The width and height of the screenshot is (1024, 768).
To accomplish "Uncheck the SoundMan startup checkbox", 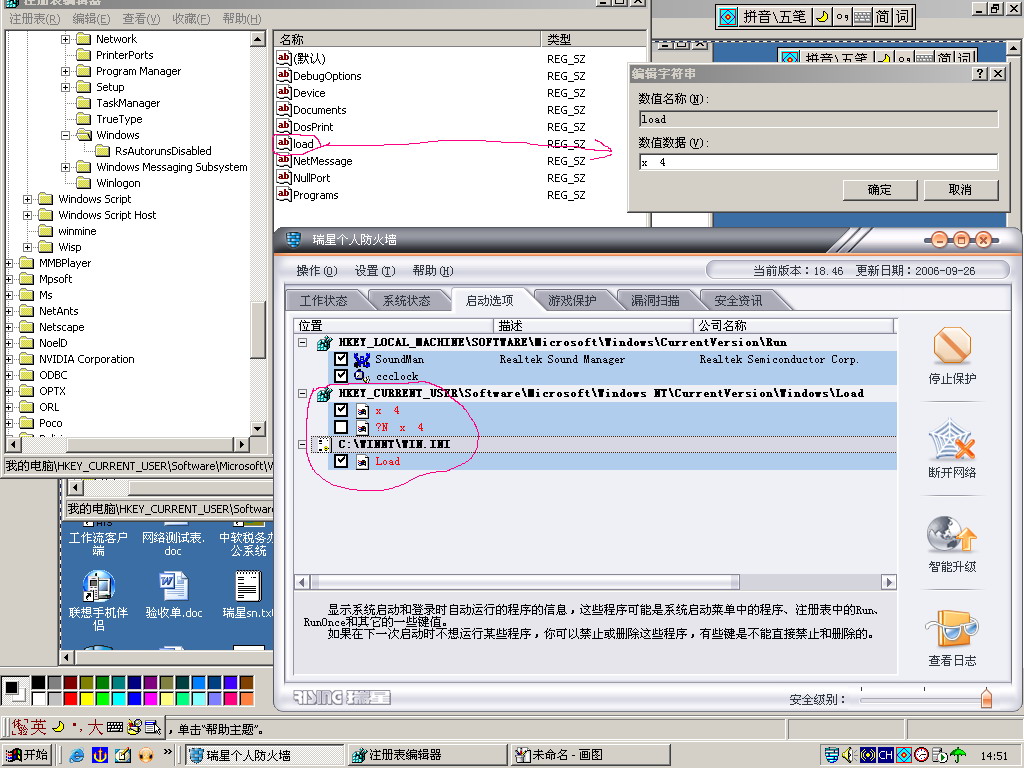I will [340, 359].
